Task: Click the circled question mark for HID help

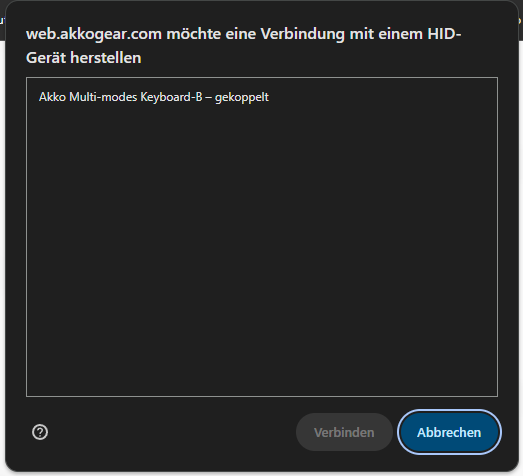Action: click(40, 432)
